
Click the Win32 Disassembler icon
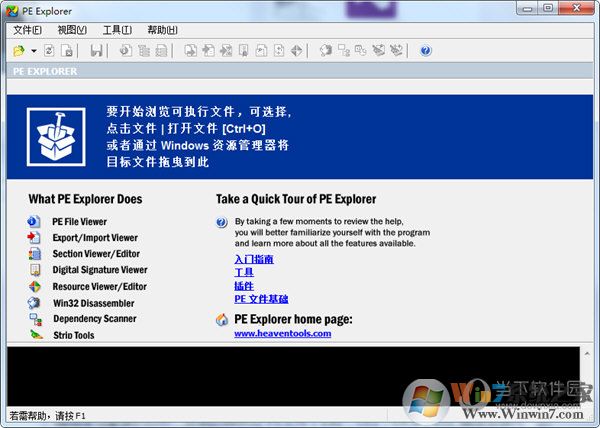pyautogui.click(x=34, y=303)
